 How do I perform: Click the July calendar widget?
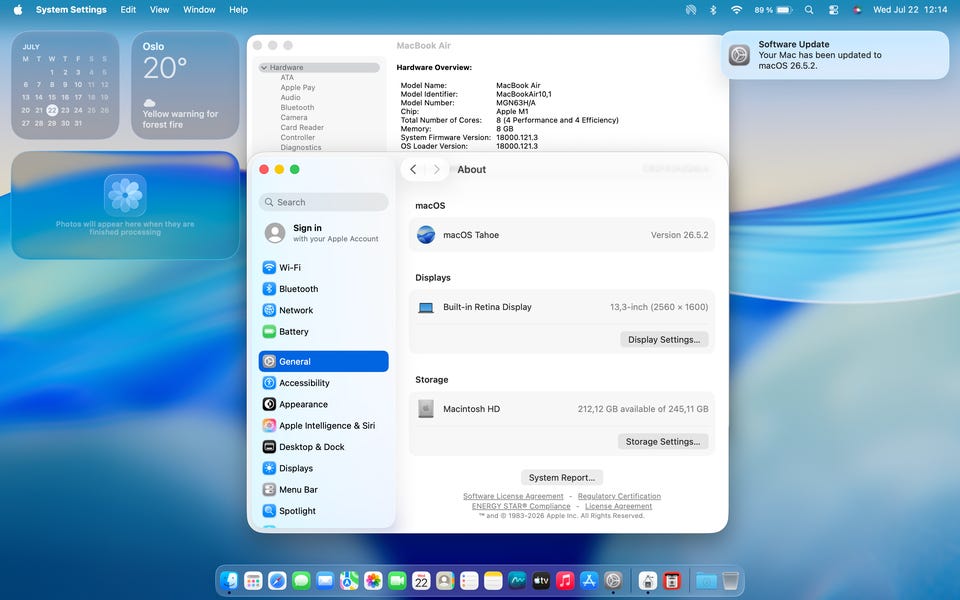(x=65, y=85)
